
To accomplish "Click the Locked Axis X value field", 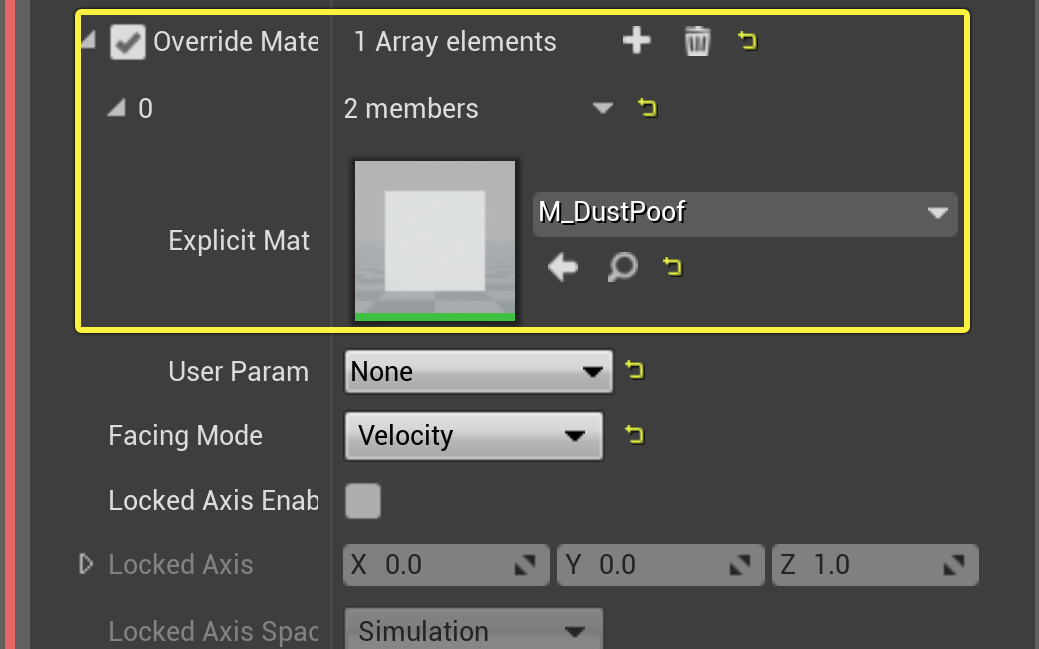I will click(446, 565).
